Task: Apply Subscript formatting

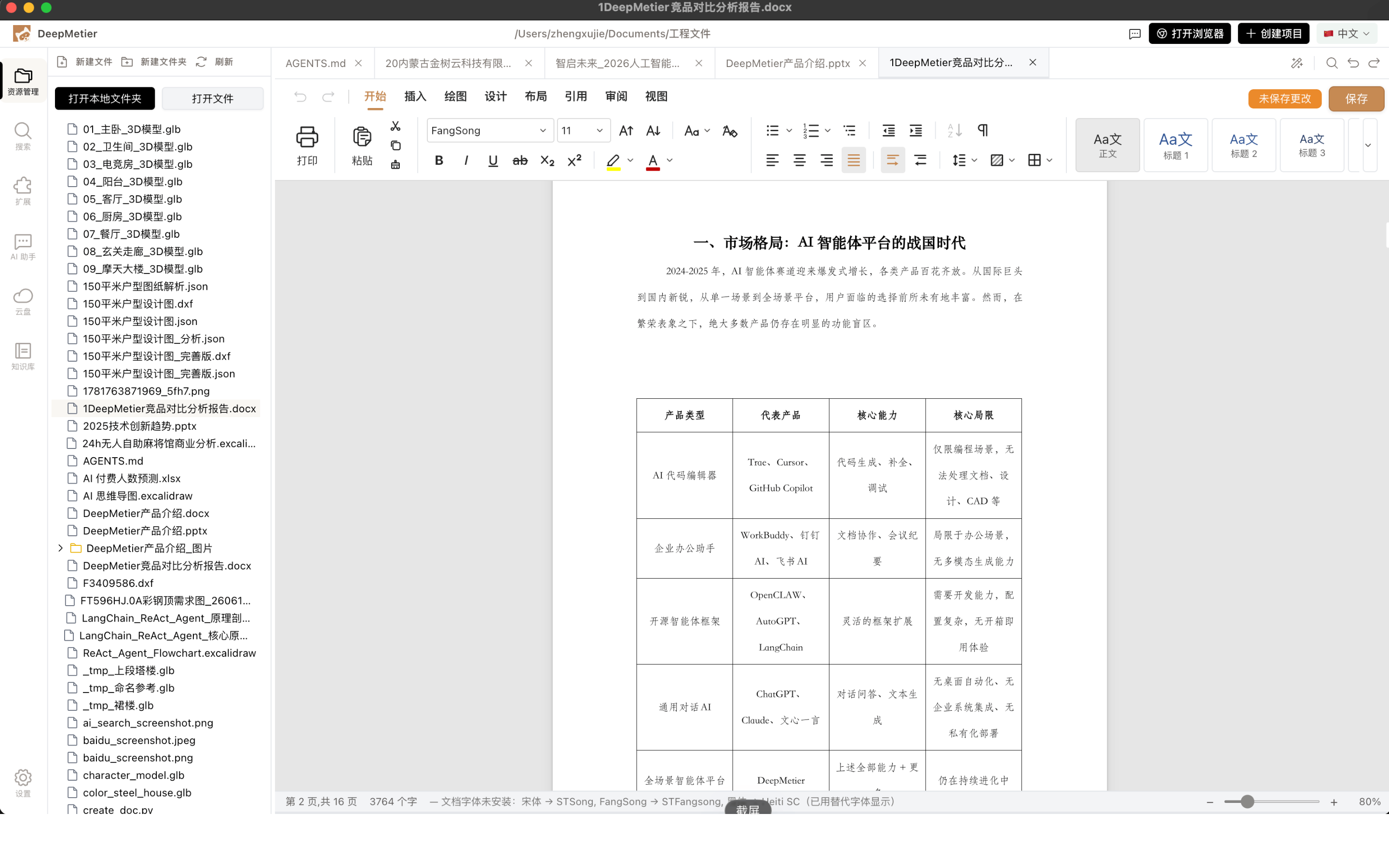Action: pos(547,161)
